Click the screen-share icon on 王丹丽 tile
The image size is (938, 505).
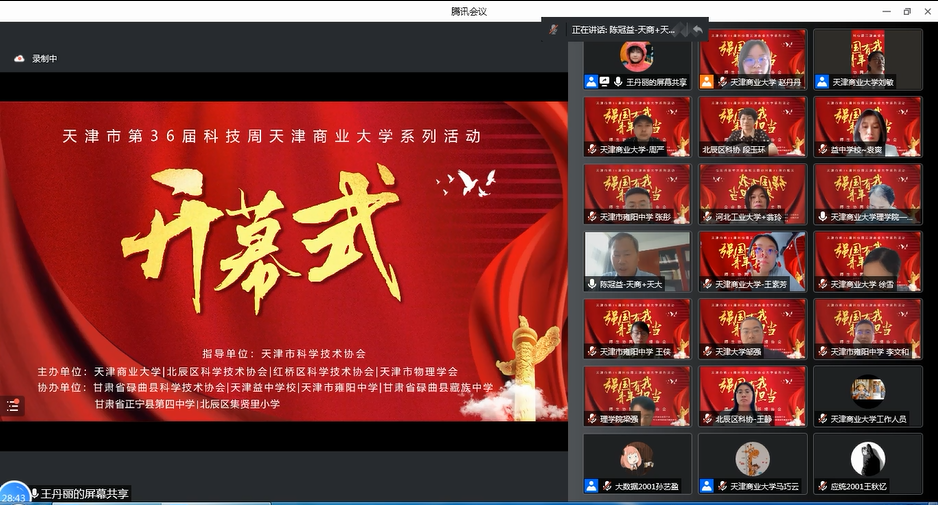(x=606, y=82)
